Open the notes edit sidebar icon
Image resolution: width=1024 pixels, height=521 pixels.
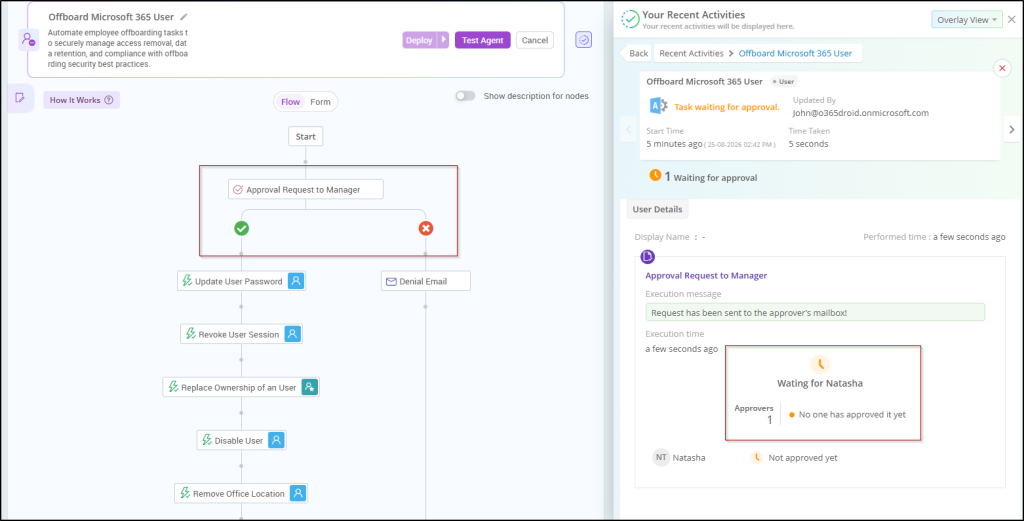click(x=20, y=98)
